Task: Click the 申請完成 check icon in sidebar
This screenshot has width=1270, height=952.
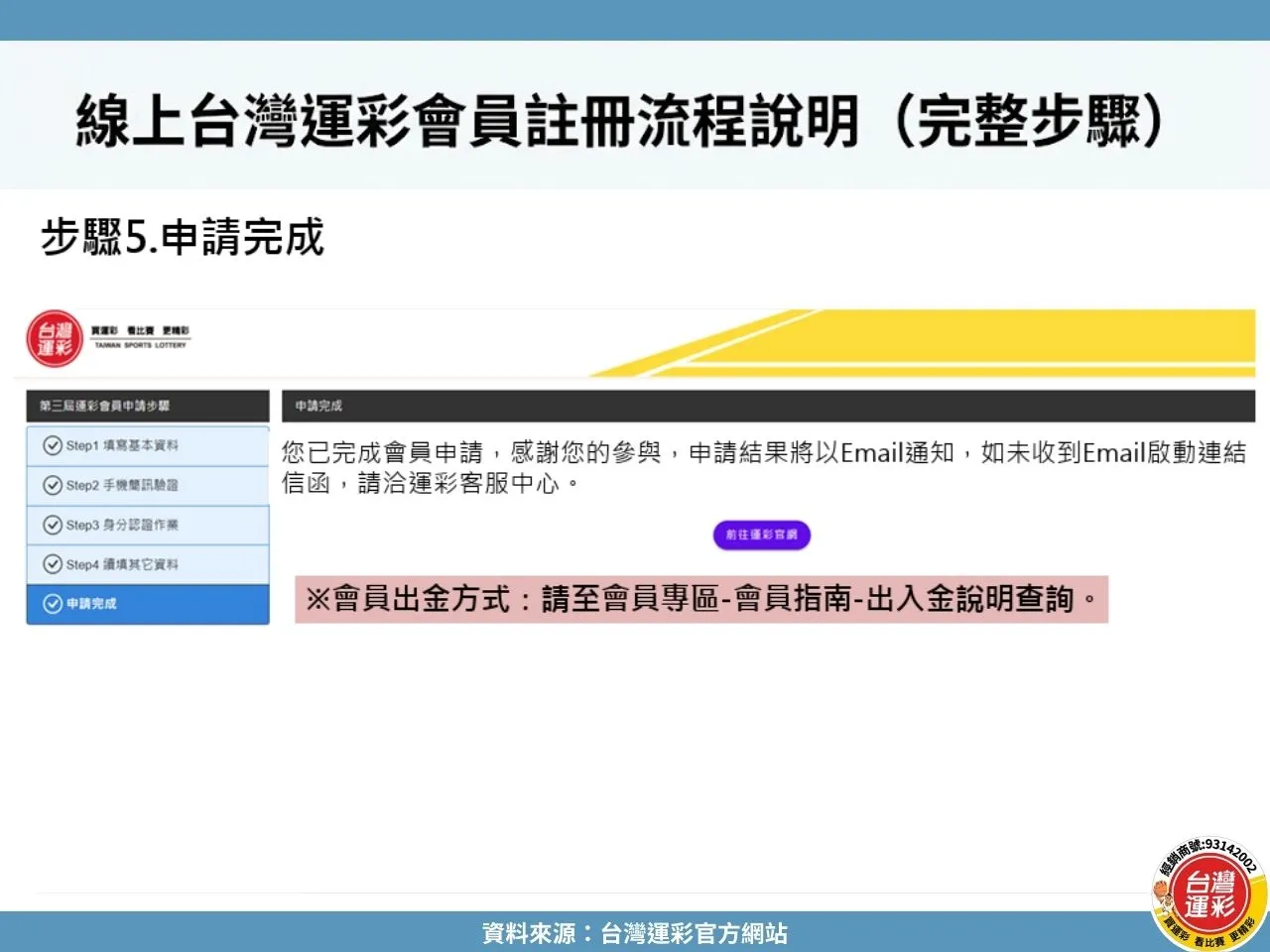Action: coord(53,604)
